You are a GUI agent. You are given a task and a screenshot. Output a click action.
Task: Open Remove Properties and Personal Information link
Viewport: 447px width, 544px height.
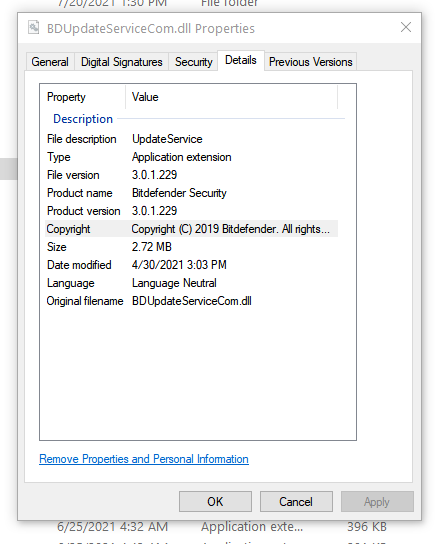tap(144, 459)
